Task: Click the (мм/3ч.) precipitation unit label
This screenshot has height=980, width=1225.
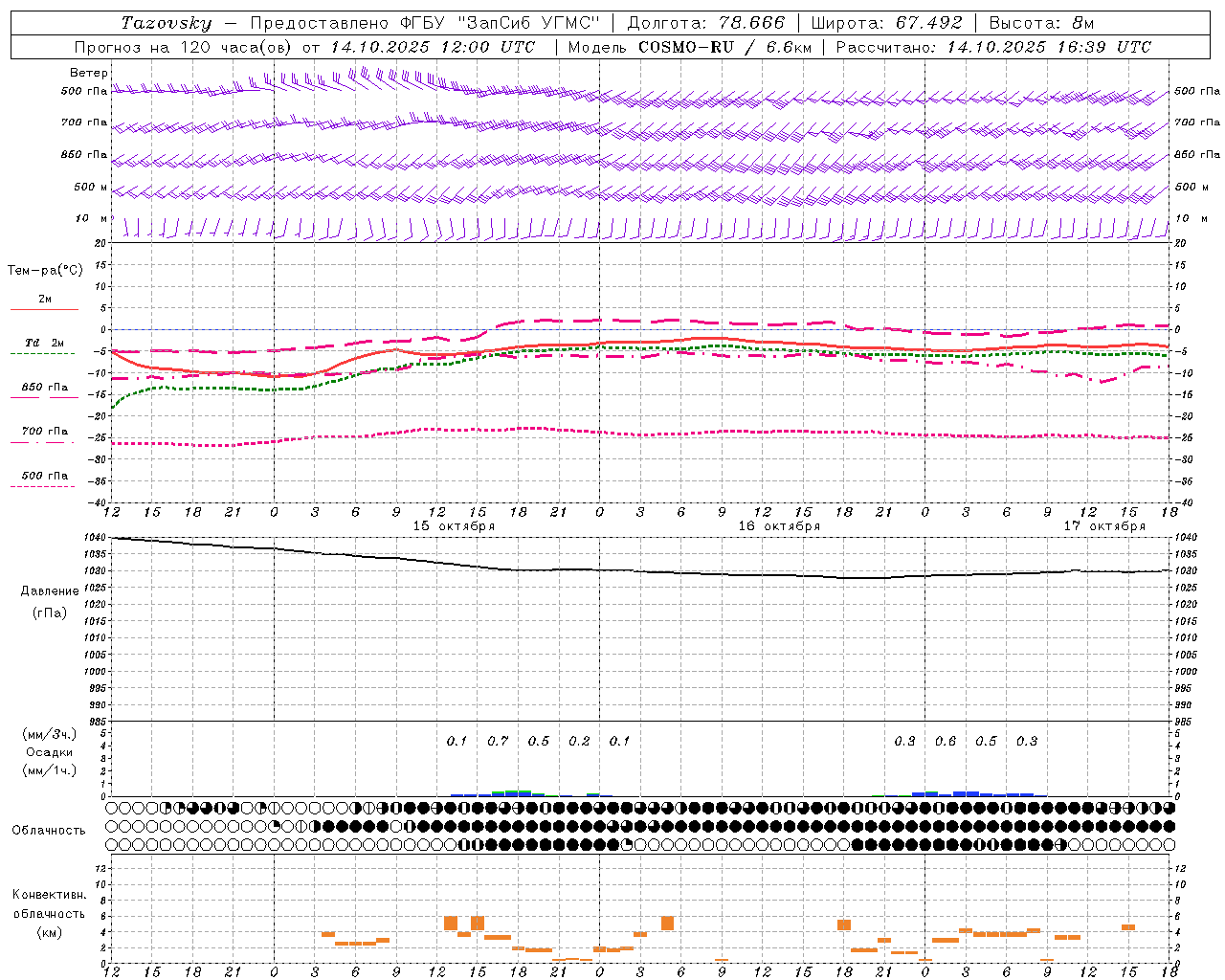Action: point(50,735)
